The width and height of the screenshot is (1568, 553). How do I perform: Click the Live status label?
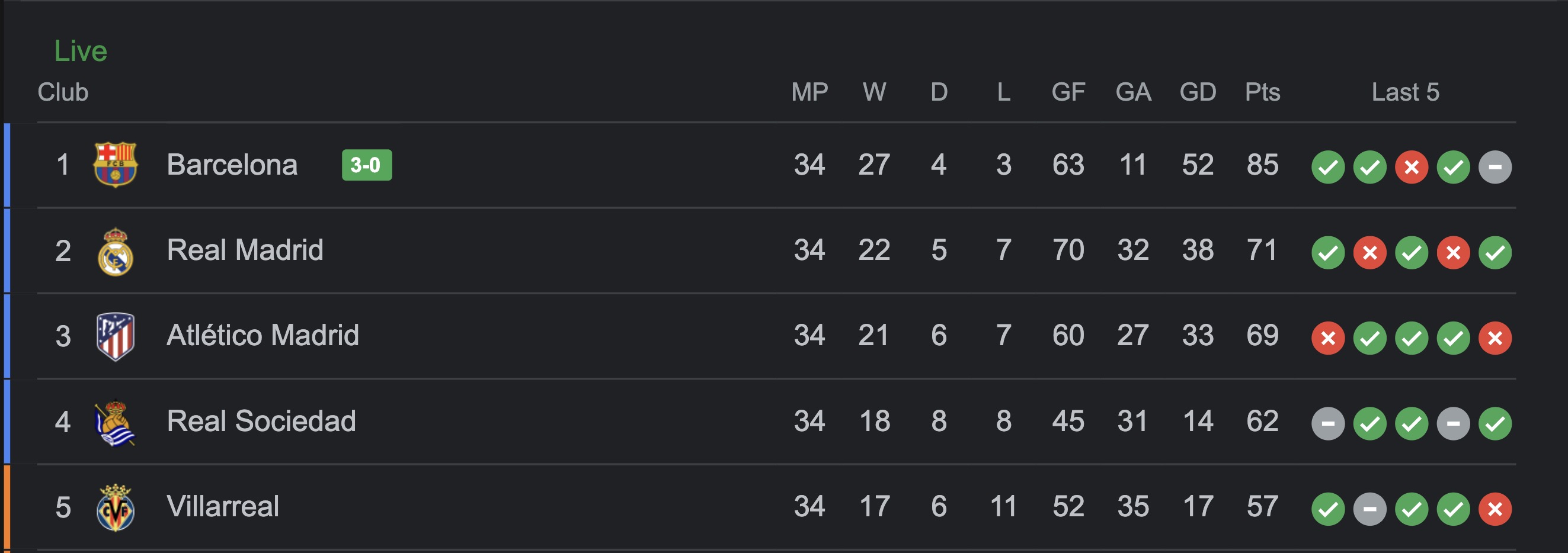[81, 50]
